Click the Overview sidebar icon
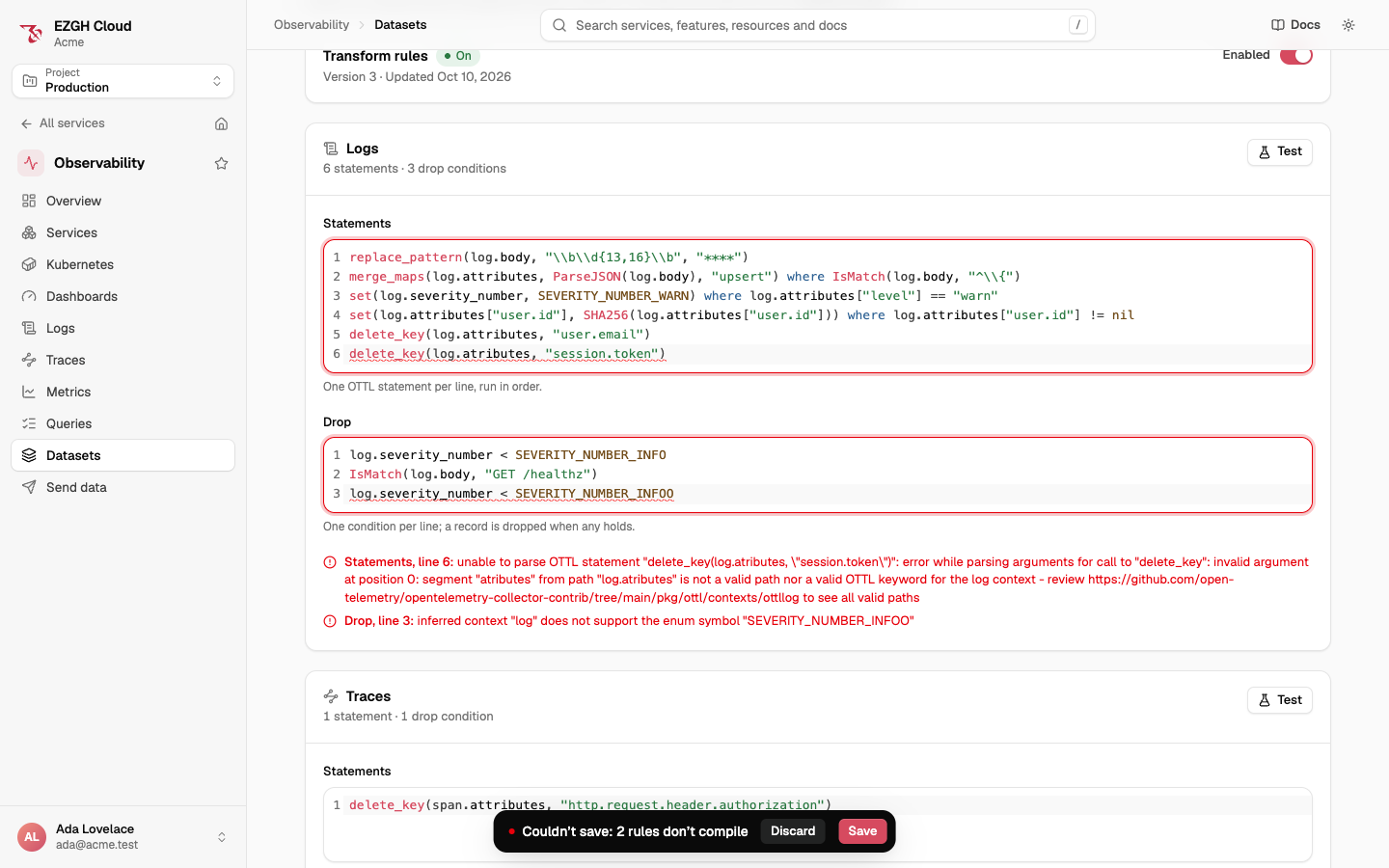This screenshot has height=868, width=1389. tap(29, 201)
